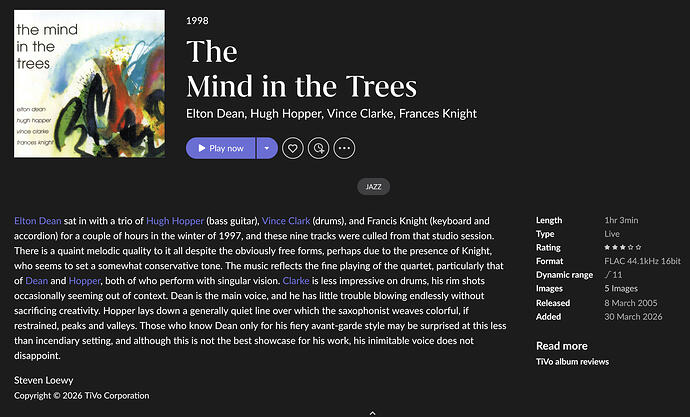
Task: Expand the review with Read more
Action: point(562,345)
